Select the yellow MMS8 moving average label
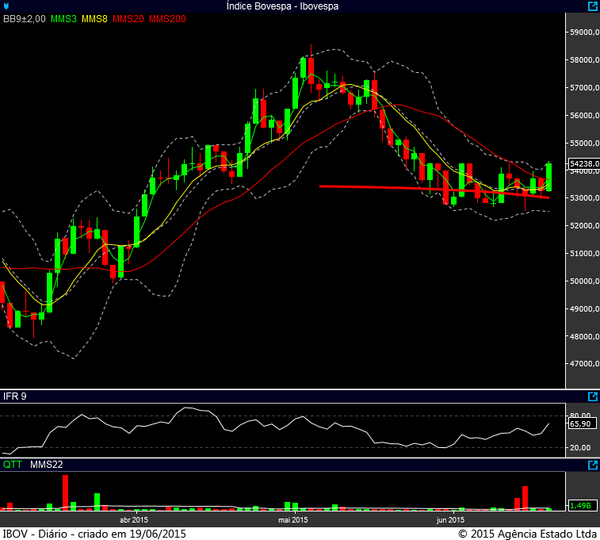Screen dimensions: 600x540 [x=95, y=20]
